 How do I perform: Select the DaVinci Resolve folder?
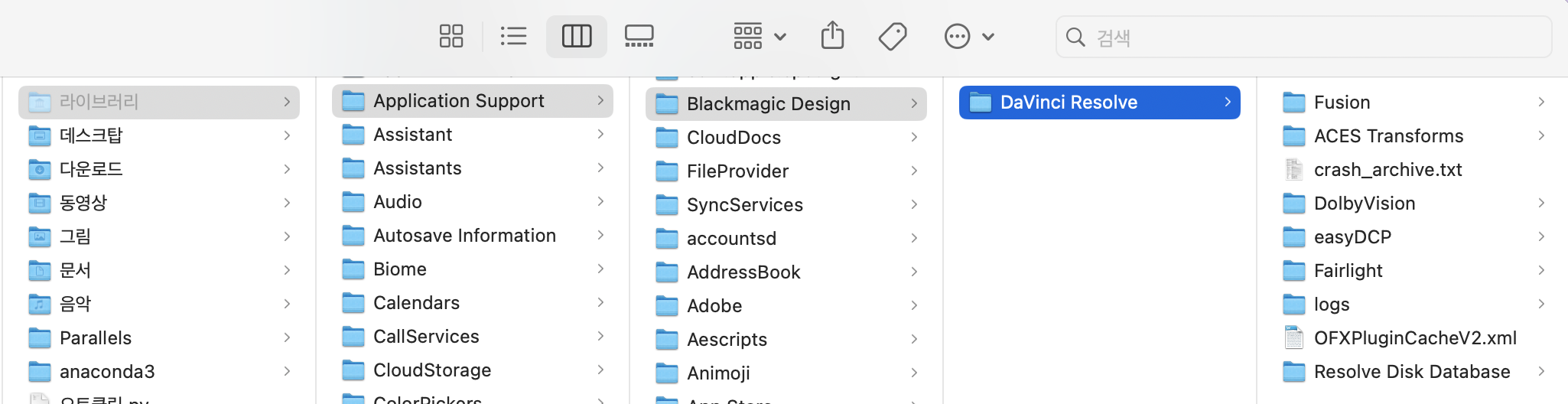pos(1100,102)
